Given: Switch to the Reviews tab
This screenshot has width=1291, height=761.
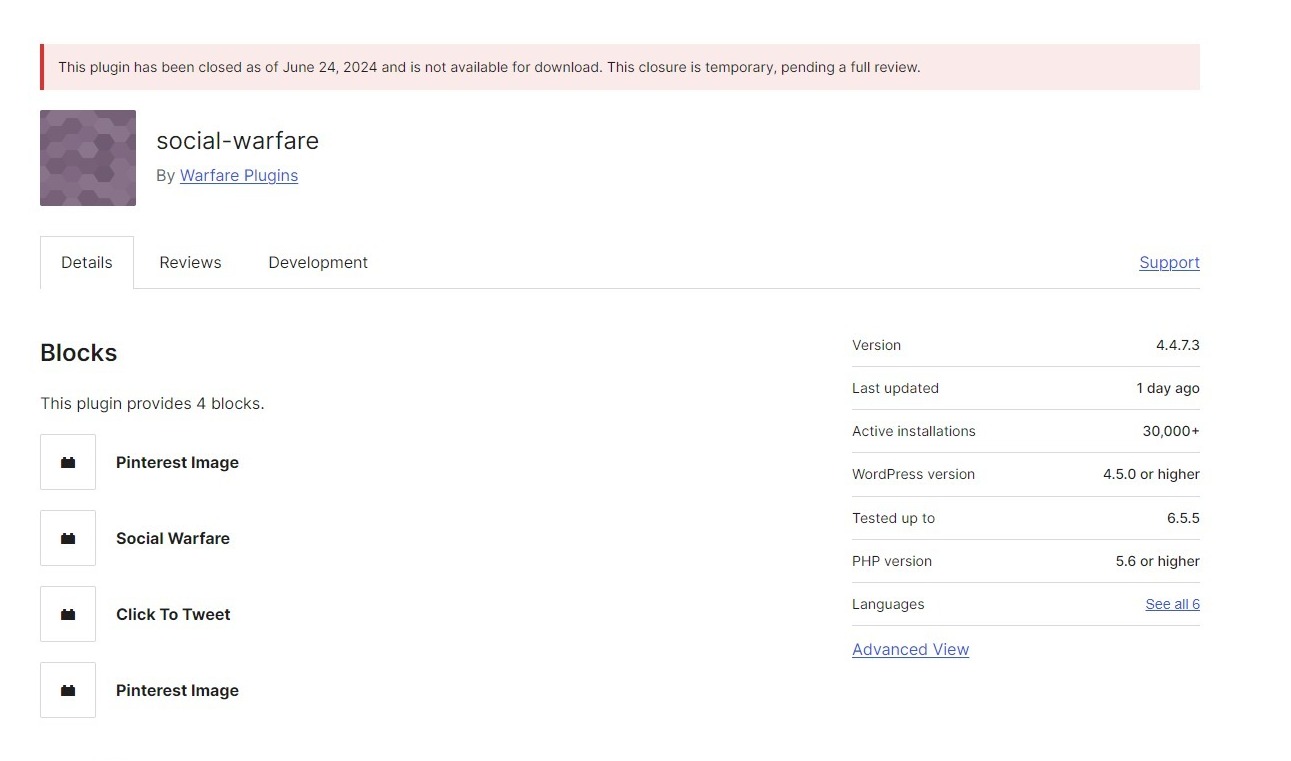Looking at the screenshot, I should click(190, 262).
